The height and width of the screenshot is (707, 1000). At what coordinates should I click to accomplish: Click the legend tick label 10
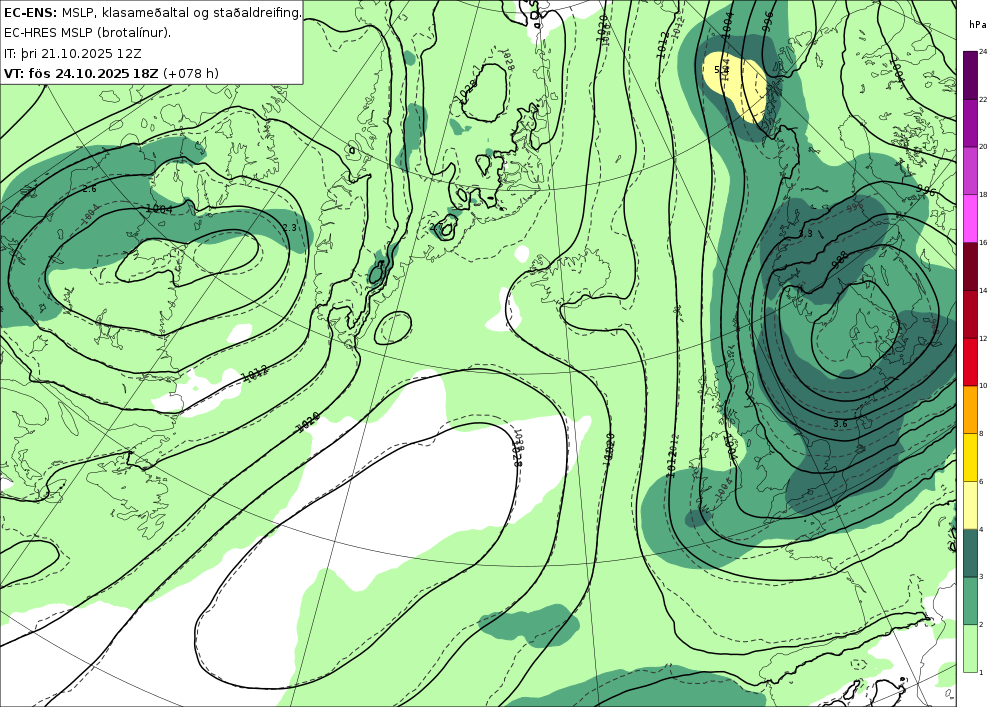(x=983, y=386)
